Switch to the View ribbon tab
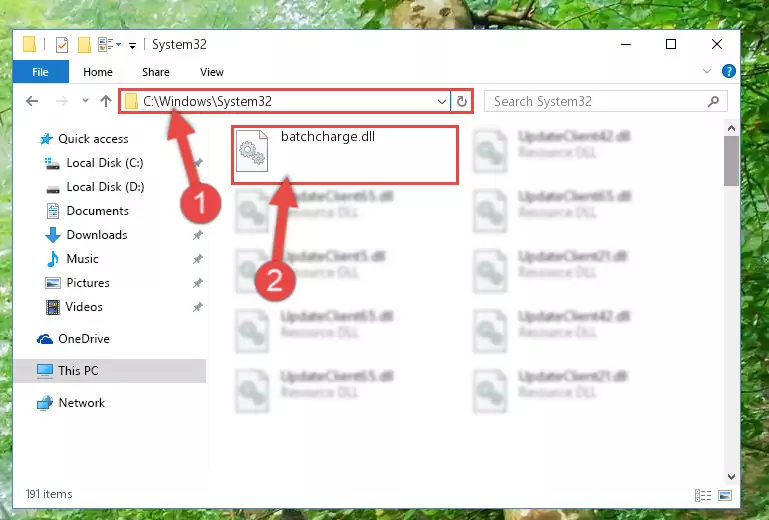 (211, 72)
